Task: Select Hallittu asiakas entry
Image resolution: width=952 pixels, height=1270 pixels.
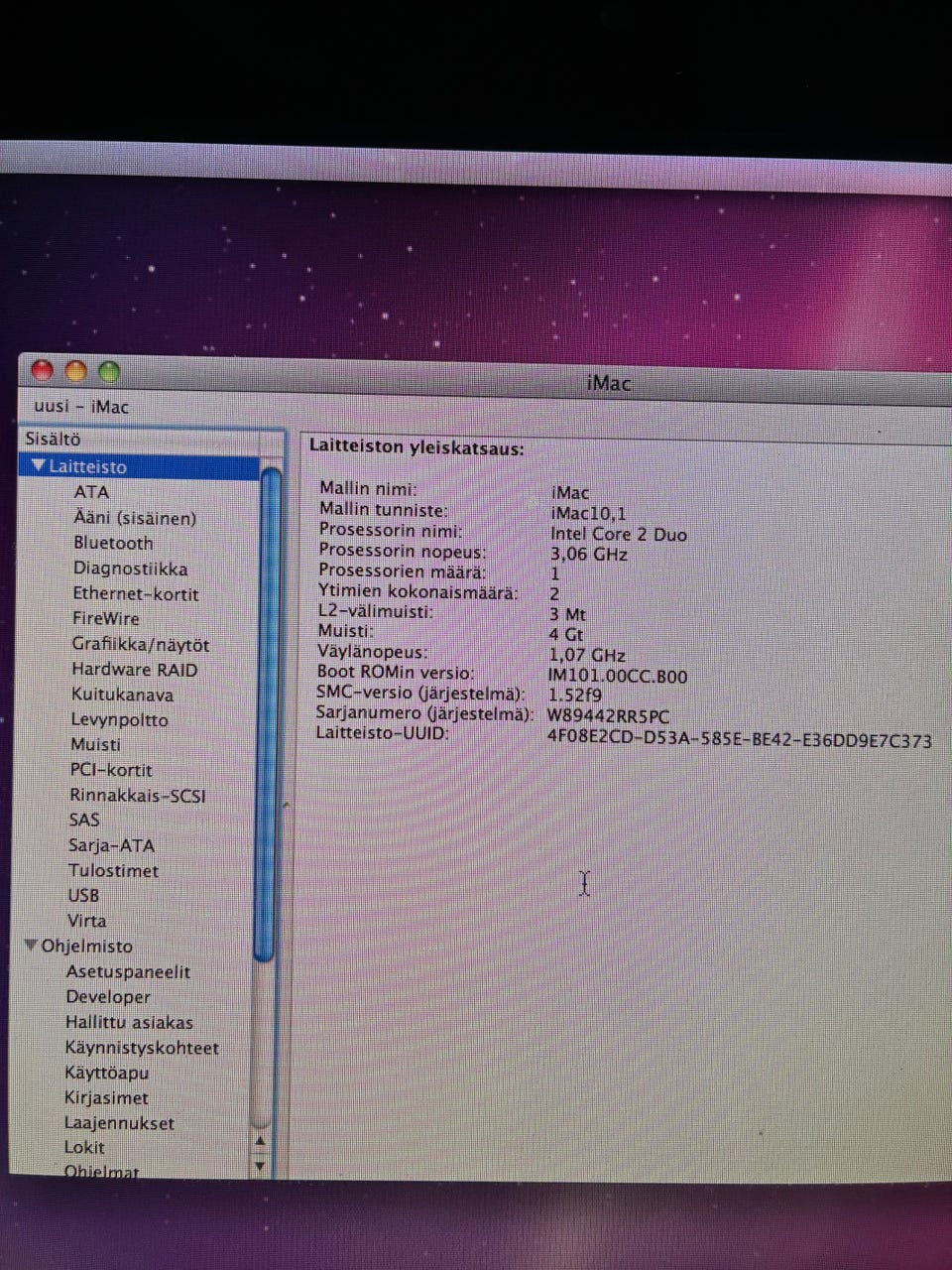Action: tap(129, 1022)
